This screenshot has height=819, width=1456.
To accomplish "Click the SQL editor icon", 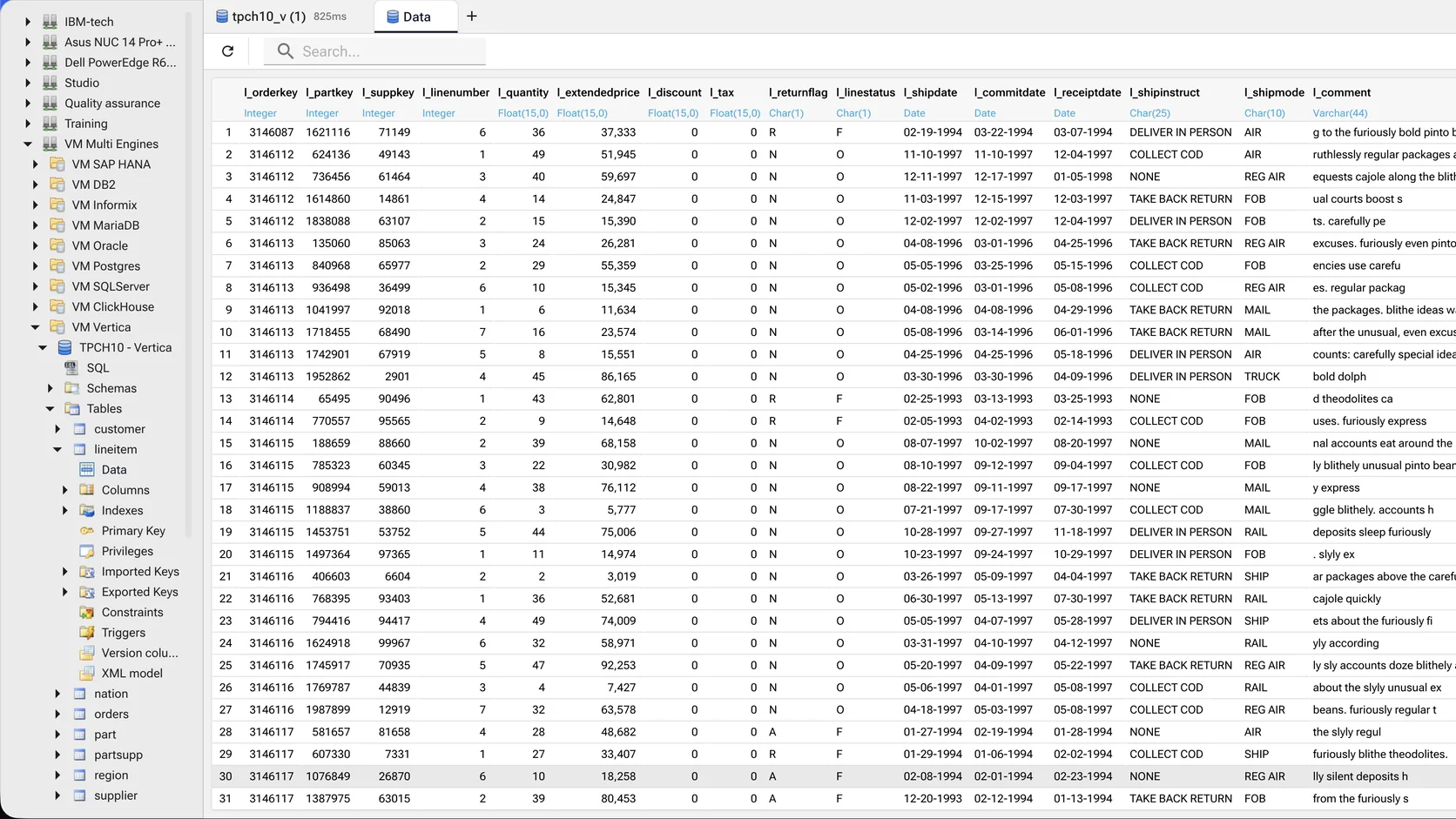I will tap(71, 368).
